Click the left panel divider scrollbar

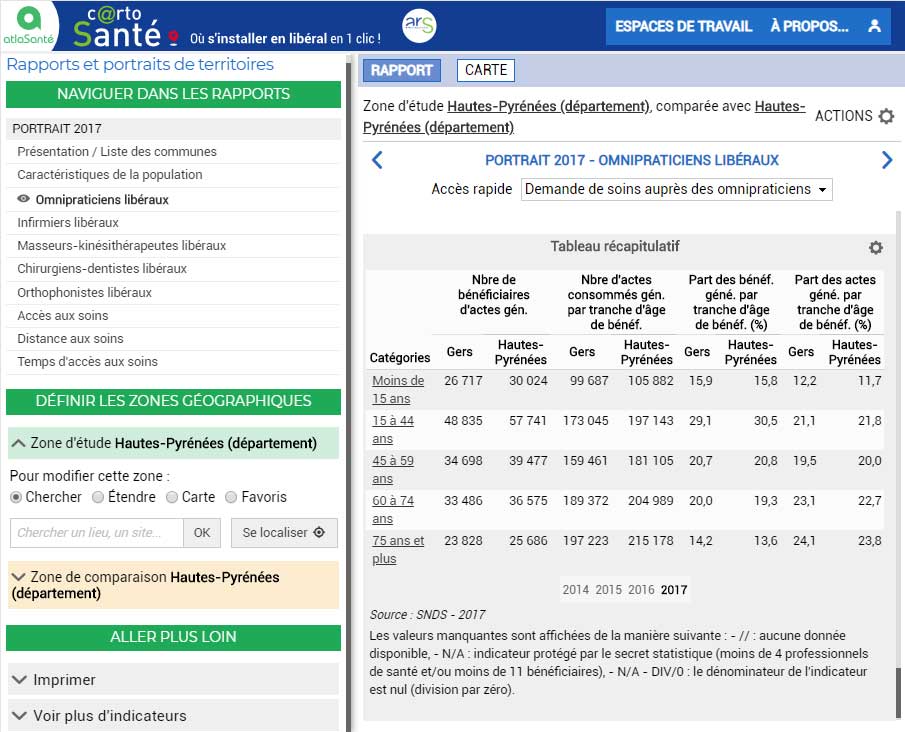[x=348, y=398]
